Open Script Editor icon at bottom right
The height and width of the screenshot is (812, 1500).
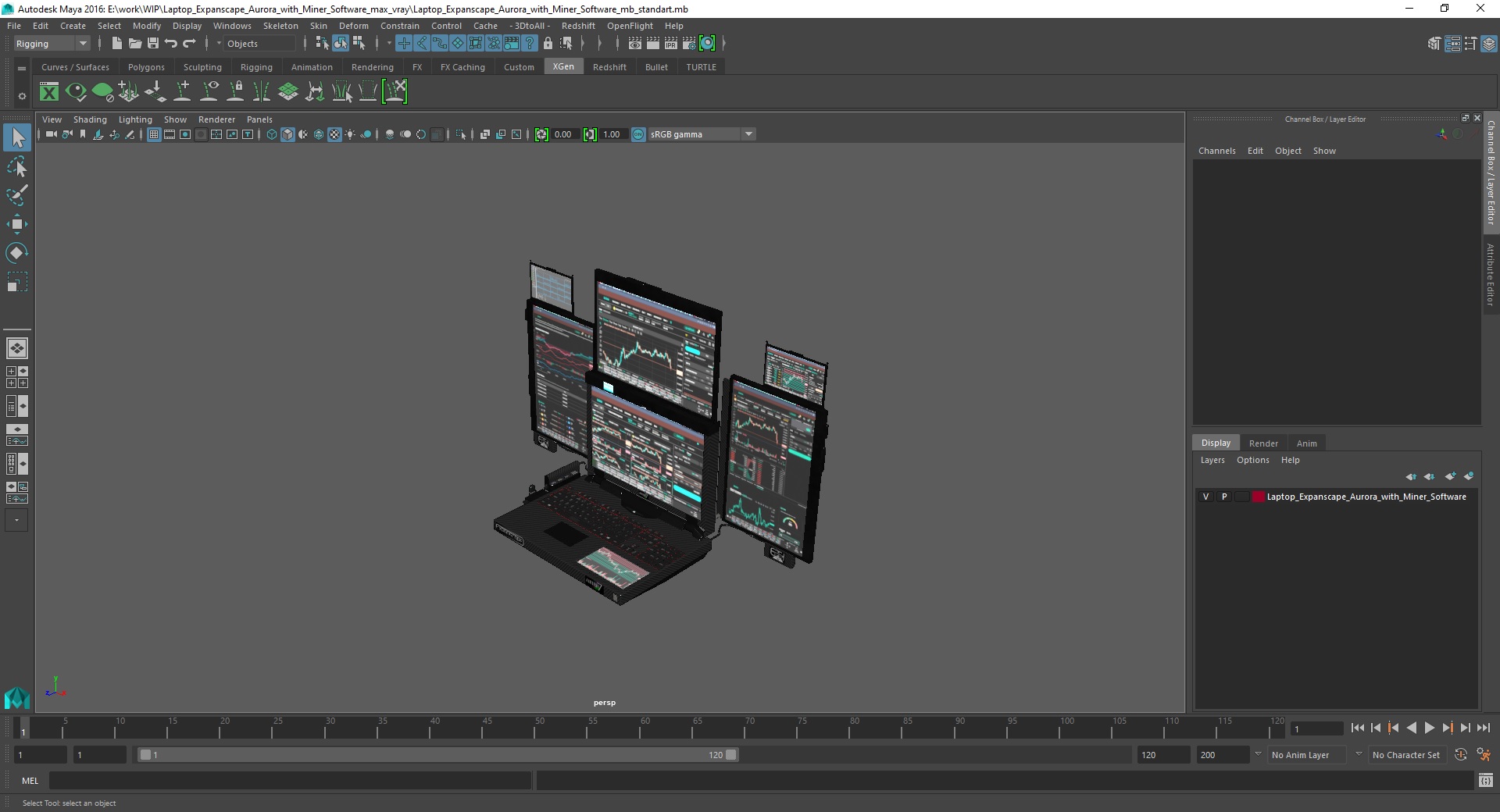pos(1485,780)
